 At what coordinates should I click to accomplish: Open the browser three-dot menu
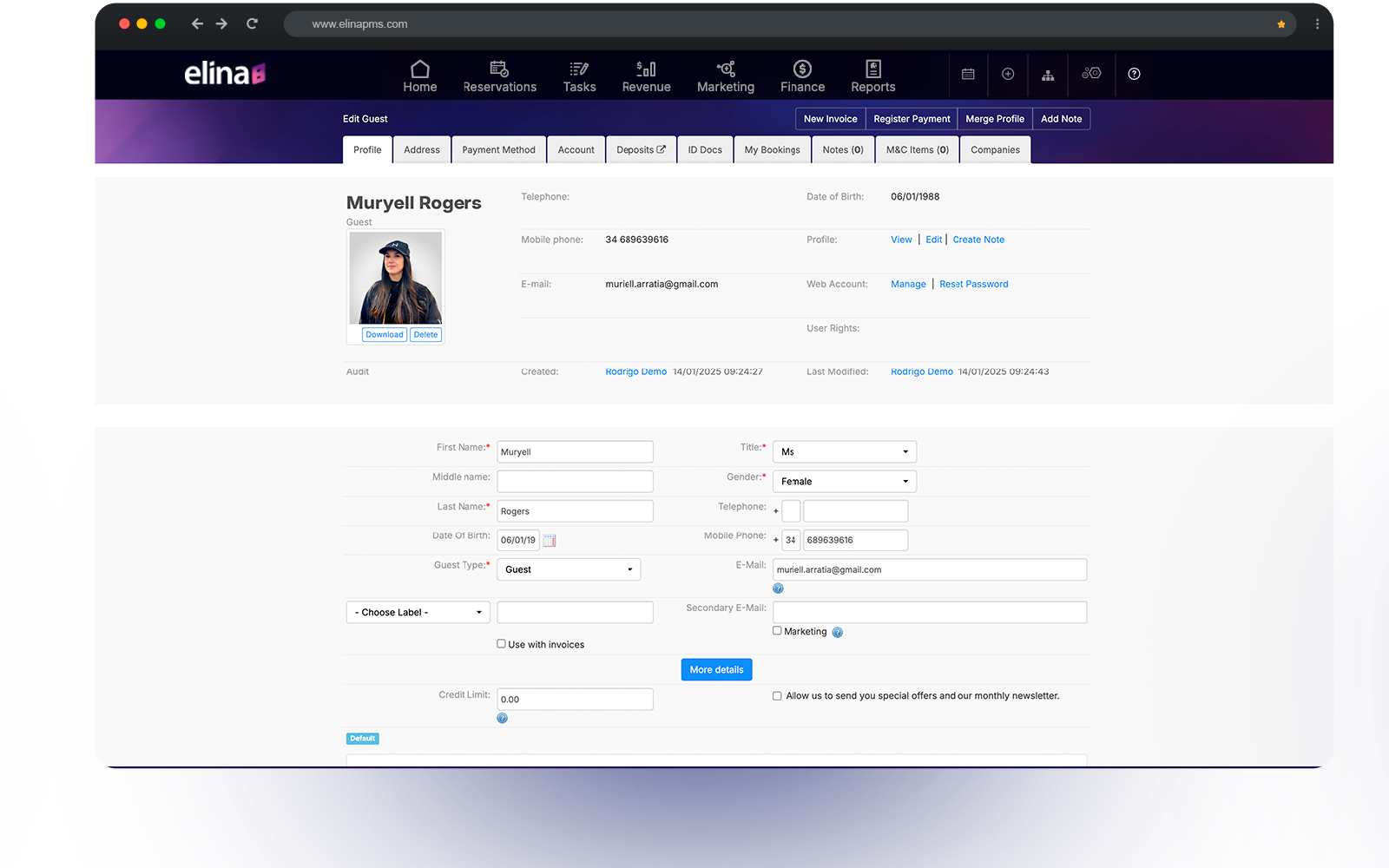1317,24
